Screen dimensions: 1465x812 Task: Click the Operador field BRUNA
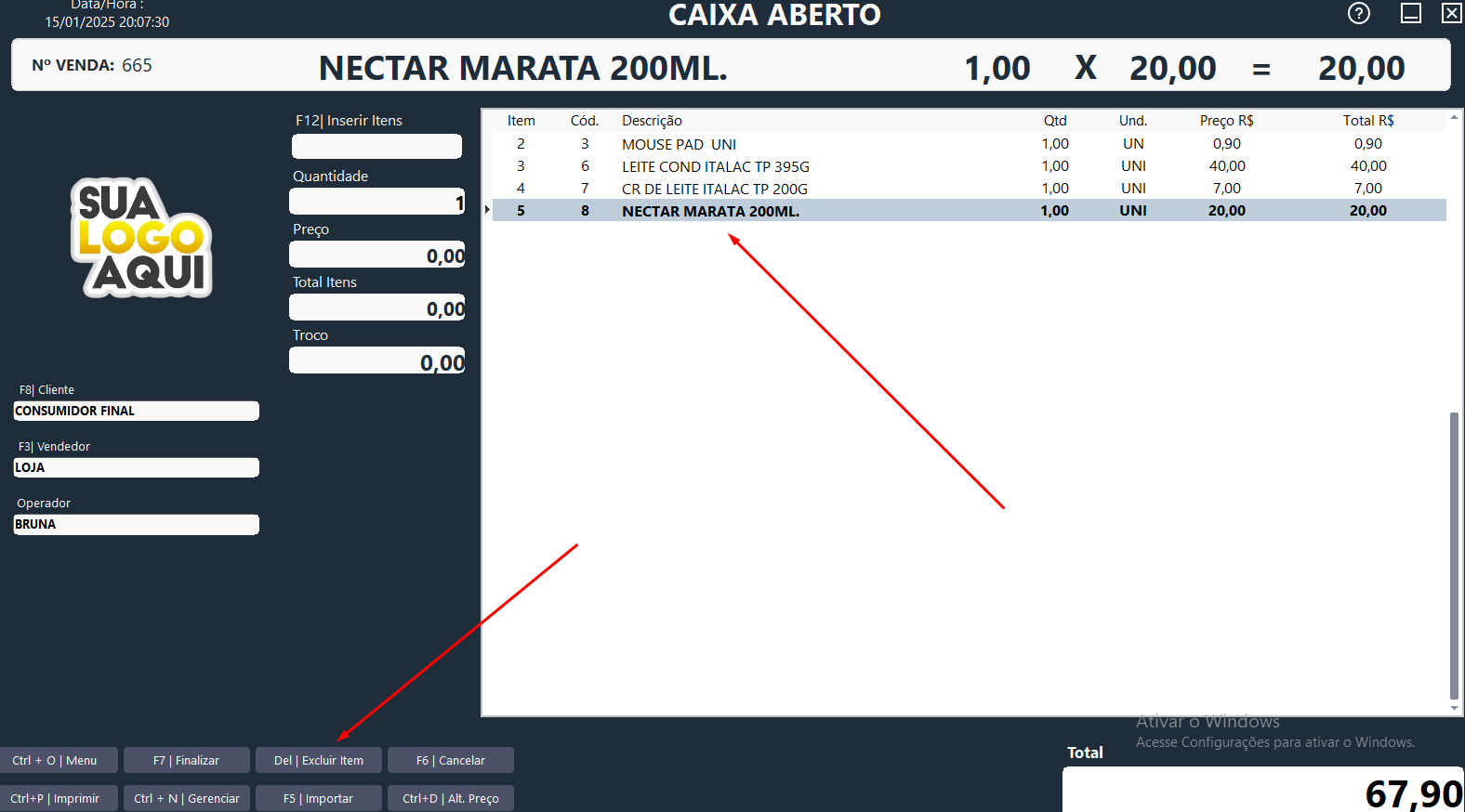point(136,524)
